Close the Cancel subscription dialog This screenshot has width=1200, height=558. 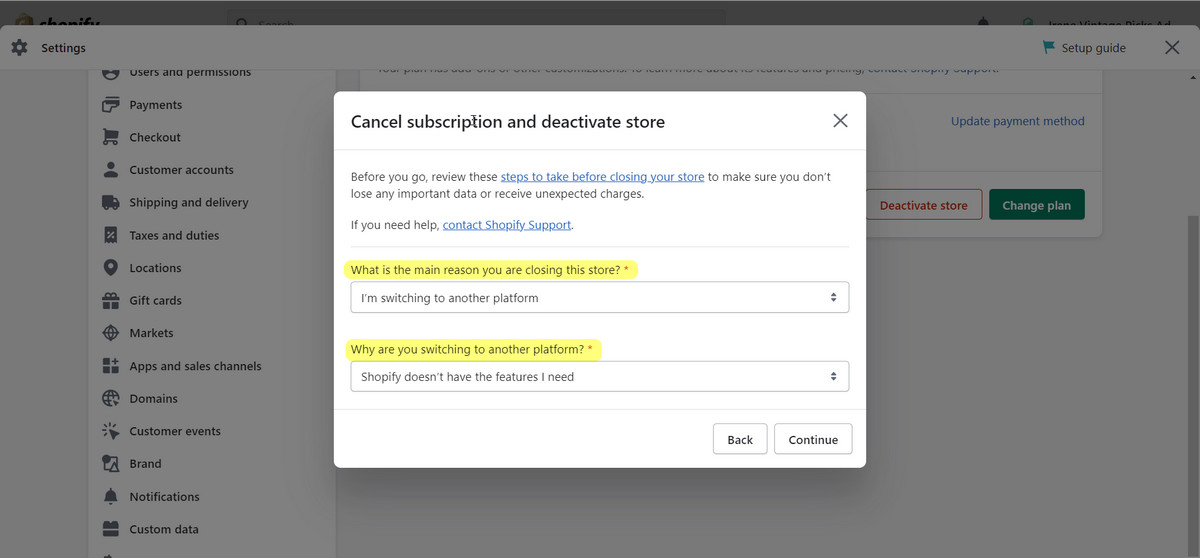point(840,121)
